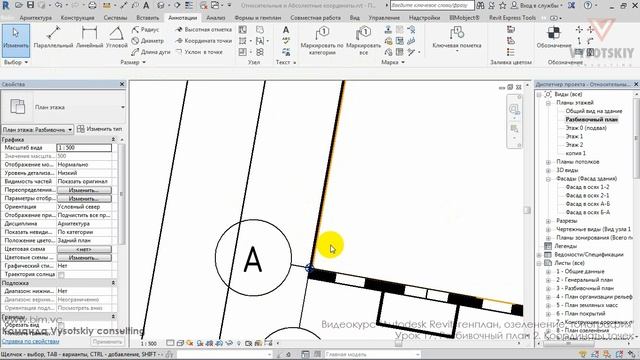
Task: Open file with folder icon in quick toolbar
Action: point(19,5)
